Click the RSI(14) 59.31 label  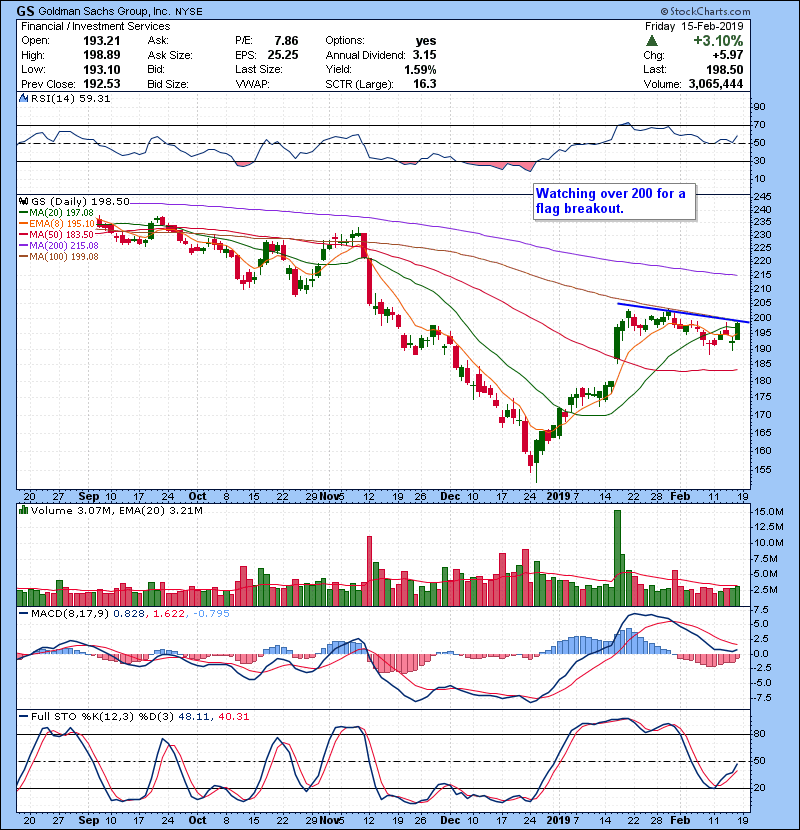click(70, 98)
